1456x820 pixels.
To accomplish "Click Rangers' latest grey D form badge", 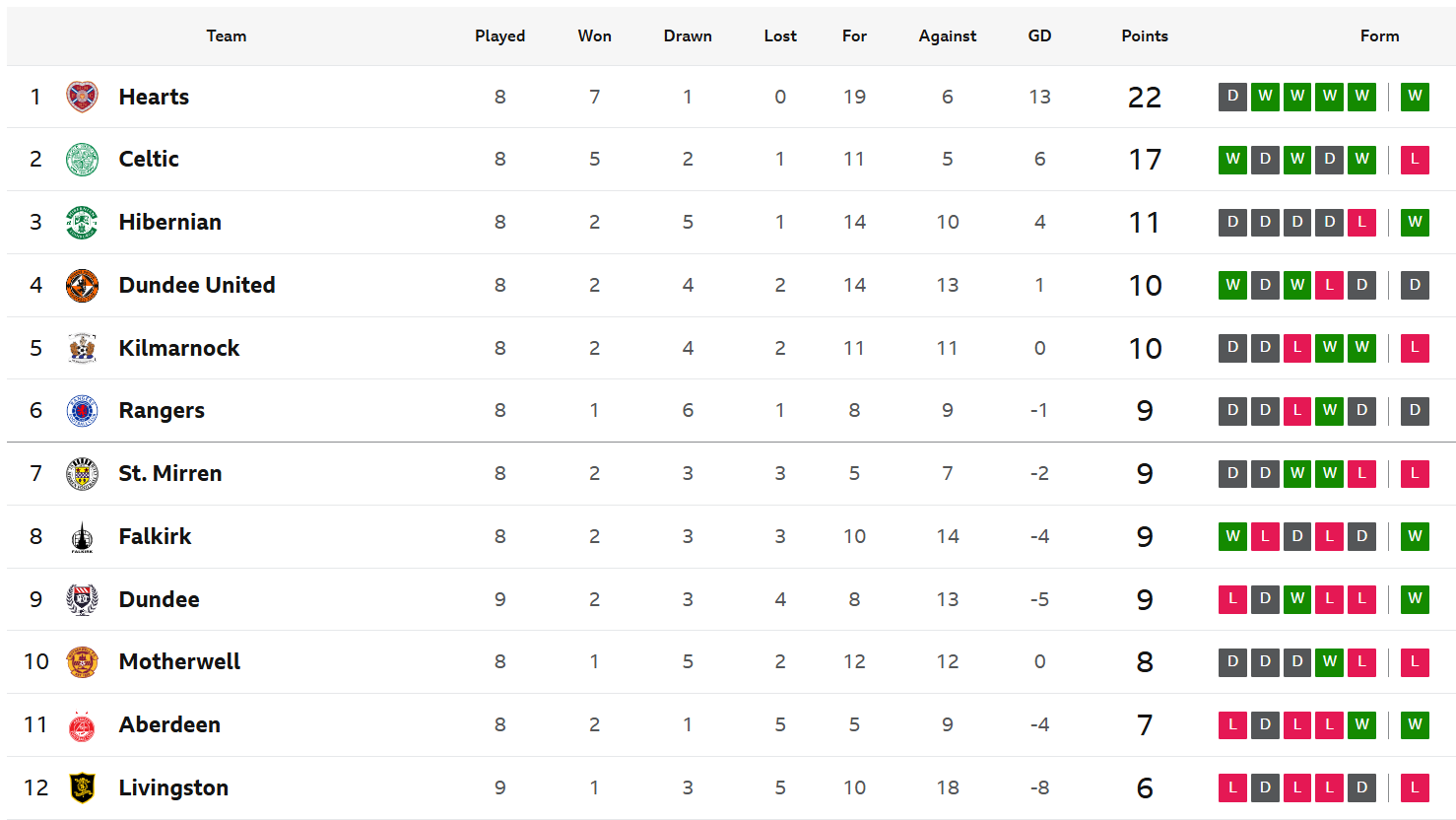I will [x=1415, y=411].
